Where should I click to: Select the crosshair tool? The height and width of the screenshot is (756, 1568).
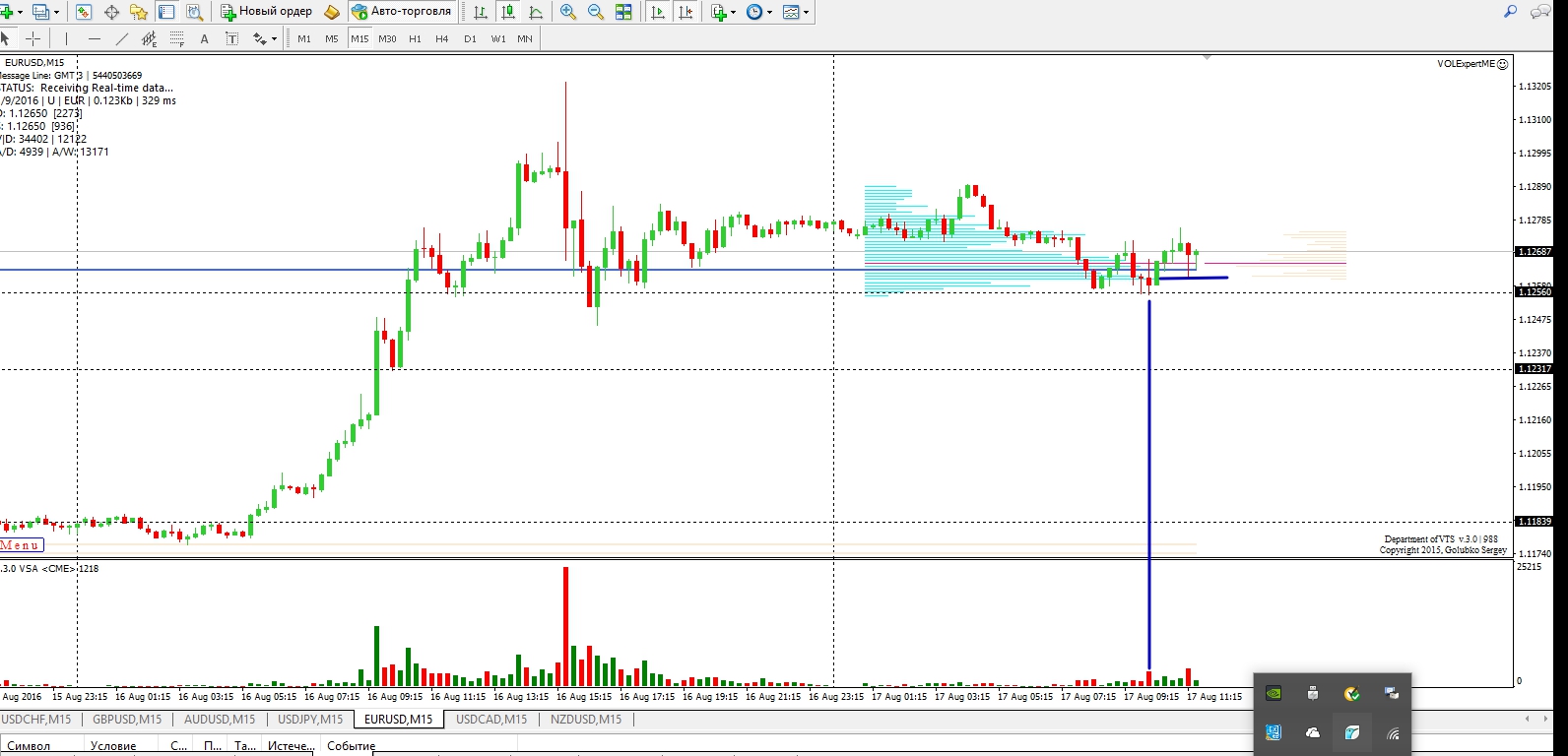(33, 38)
